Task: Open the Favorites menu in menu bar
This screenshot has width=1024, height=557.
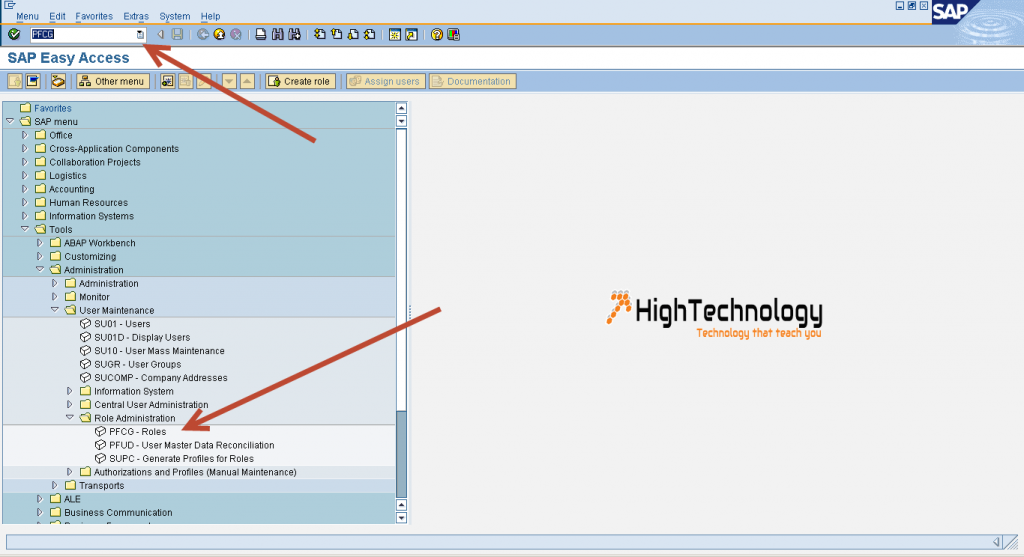Action: 94,16
